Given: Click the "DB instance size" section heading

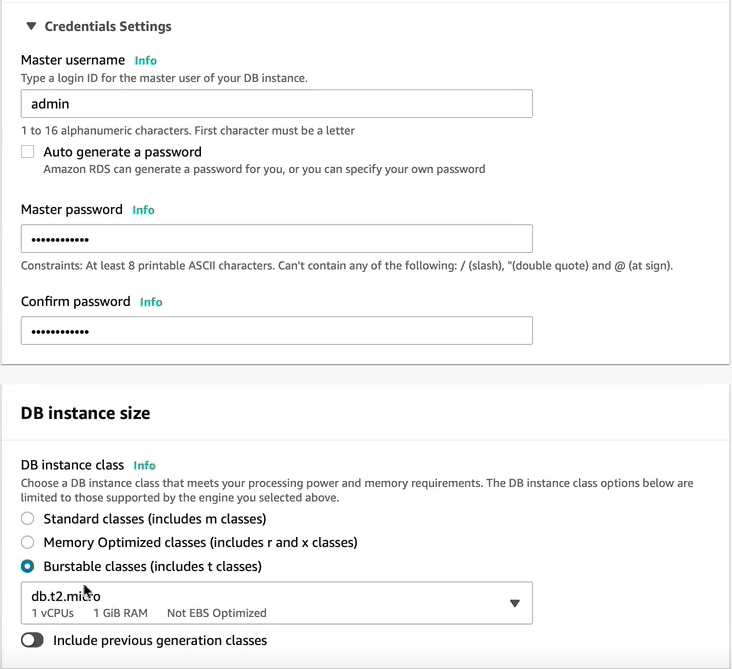Looking at the screenshot, I should 85,413.
